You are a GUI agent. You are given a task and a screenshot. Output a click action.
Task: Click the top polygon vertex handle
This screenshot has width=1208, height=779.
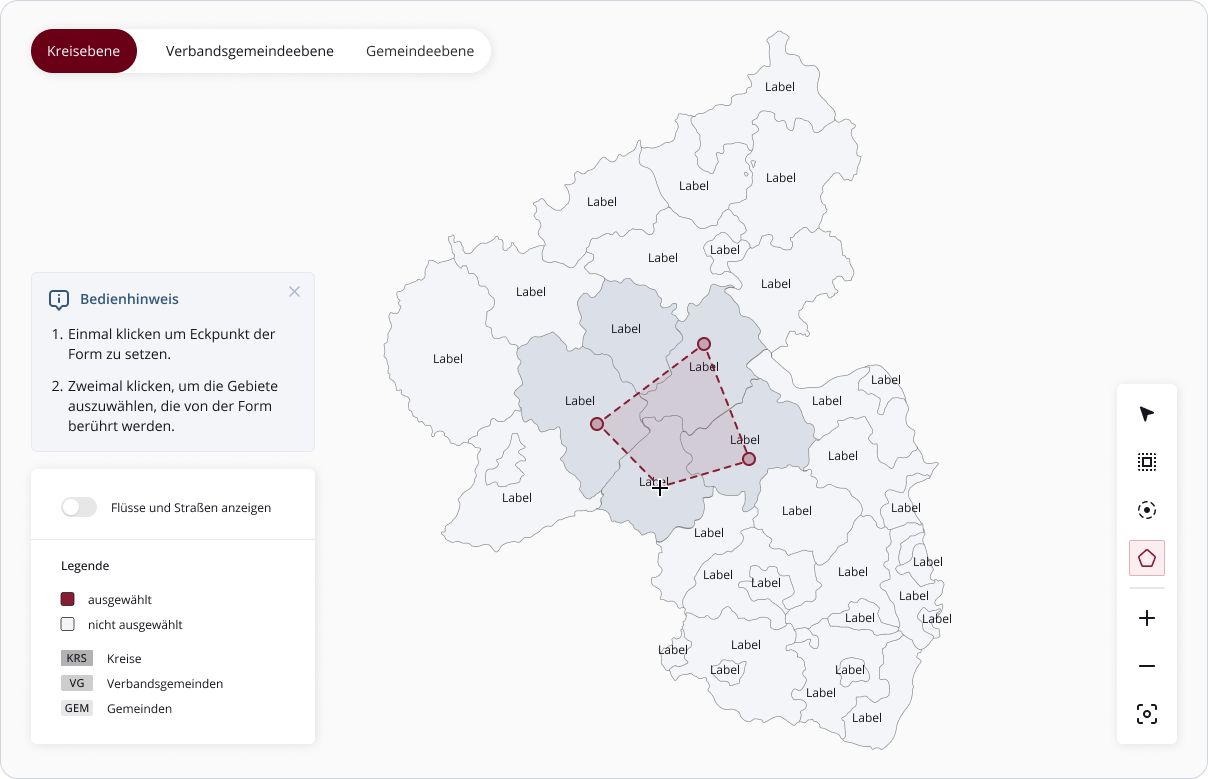pos(704,344)
